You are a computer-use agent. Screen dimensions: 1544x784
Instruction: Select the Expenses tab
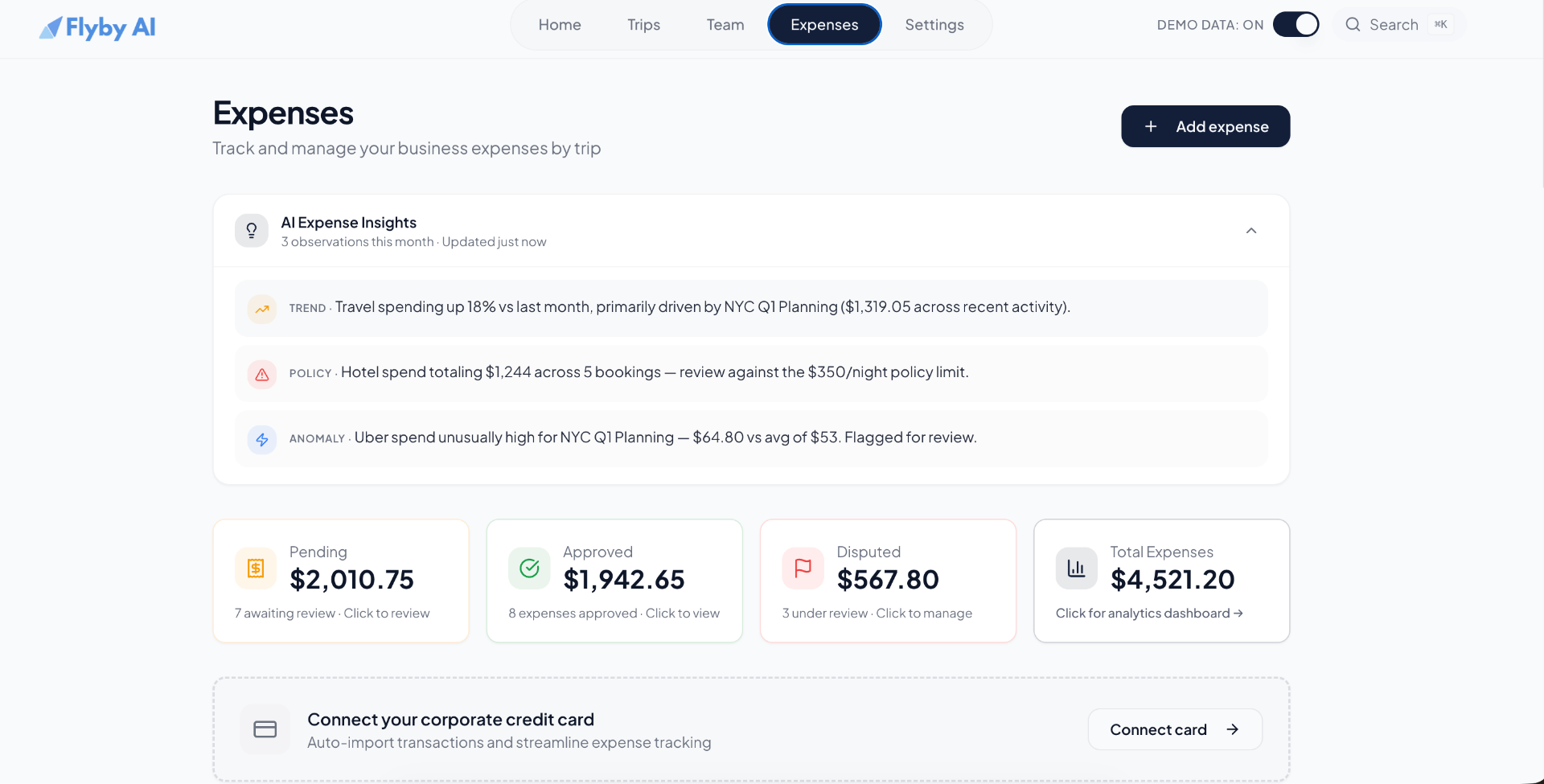point(824,25)
